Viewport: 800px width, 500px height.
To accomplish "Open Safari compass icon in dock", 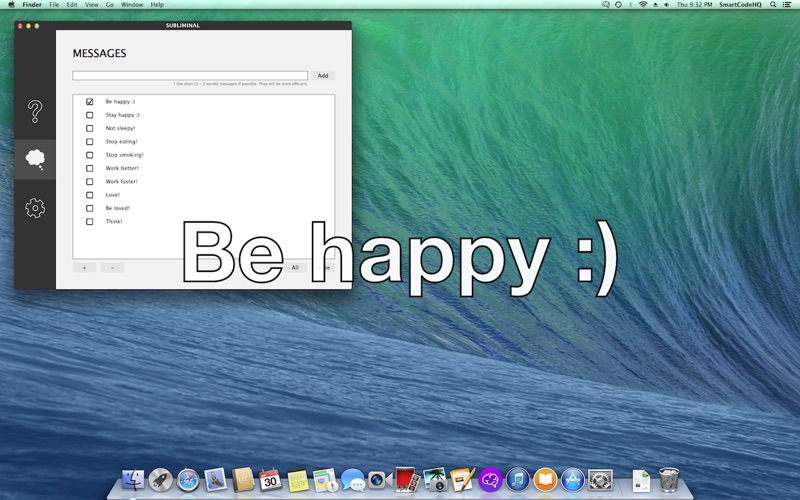I will [188, 480].
